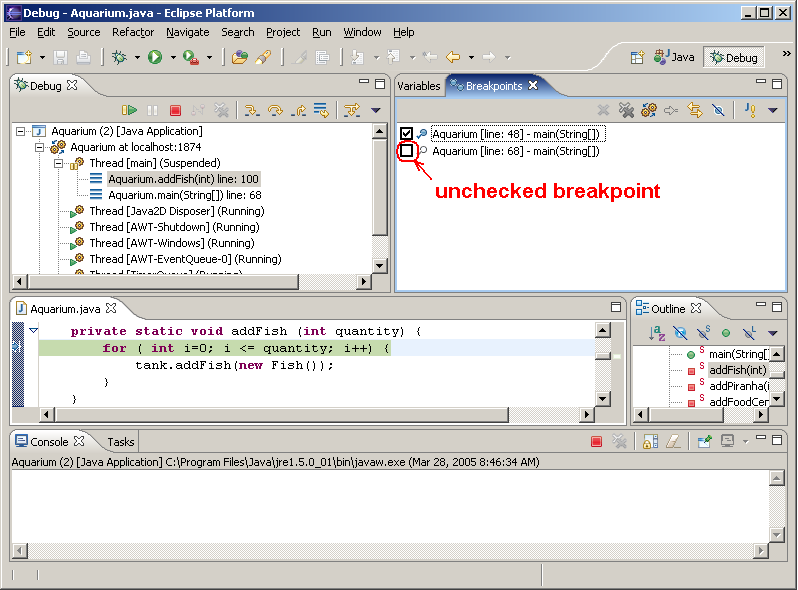Click the Clear Console icon
This screenshot has height=590, width=798.
point(673,441)
